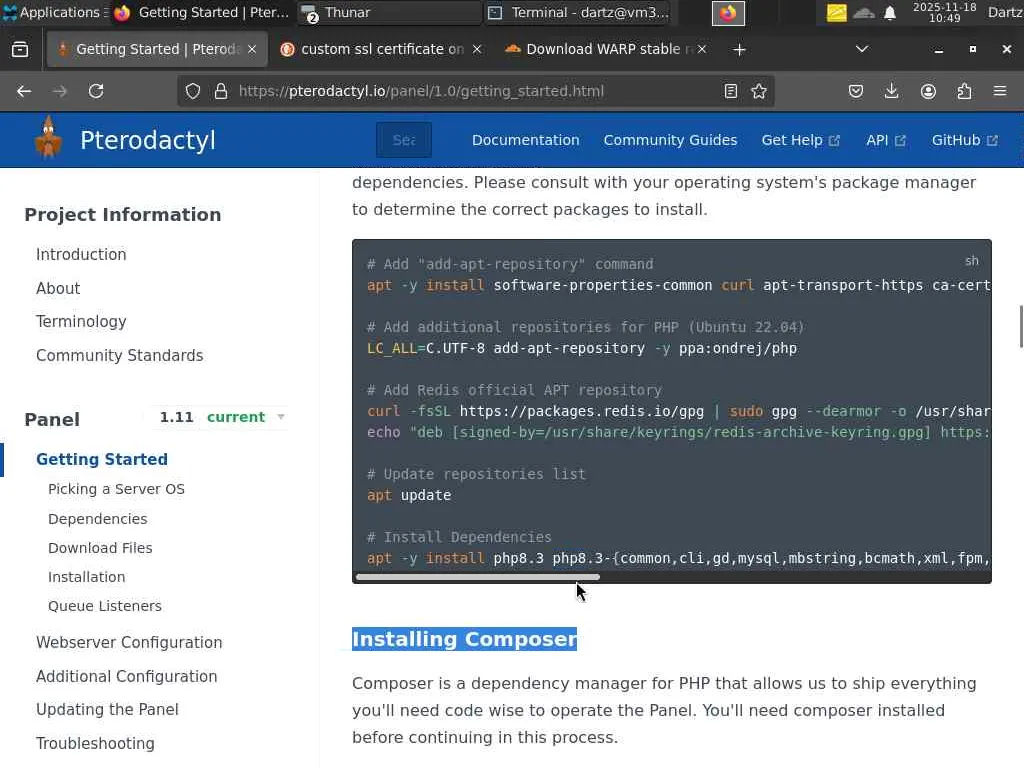Select the Getting Started browser tab
Viewport: 1024px width, 768px height.
(x=157, y=50)
